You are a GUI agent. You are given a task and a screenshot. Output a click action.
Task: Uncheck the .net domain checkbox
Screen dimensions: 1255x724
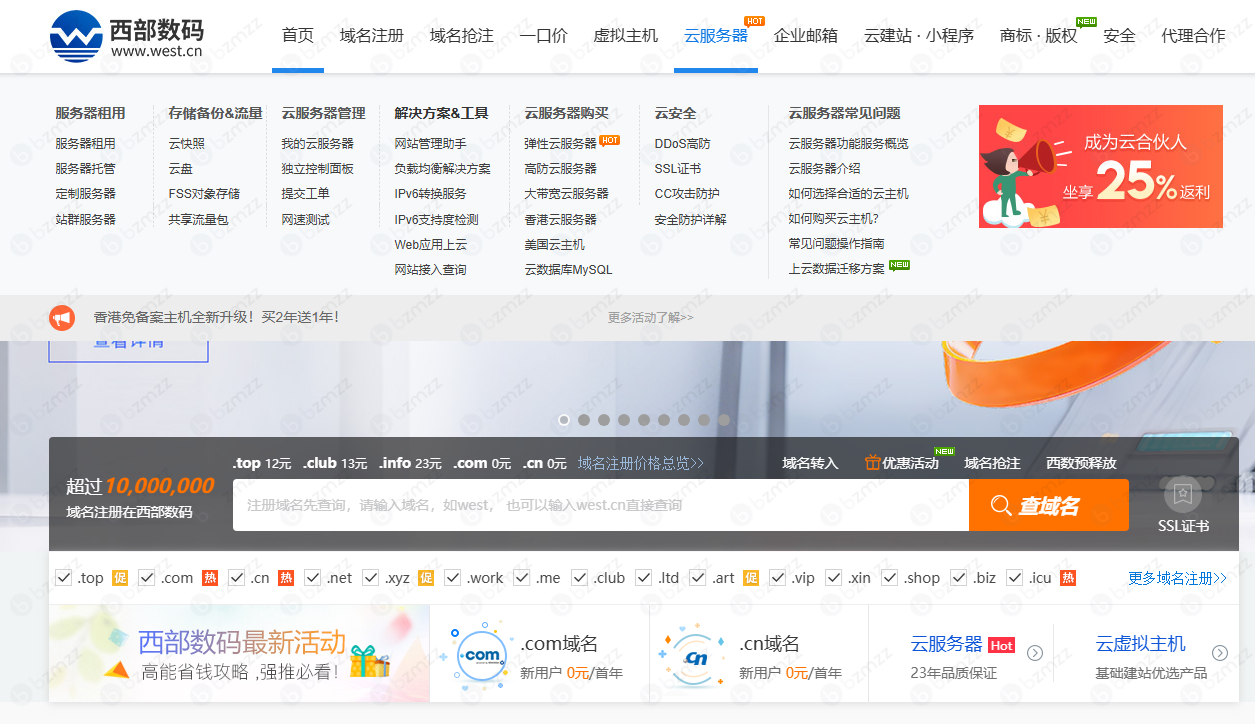(x=312, y=578)
